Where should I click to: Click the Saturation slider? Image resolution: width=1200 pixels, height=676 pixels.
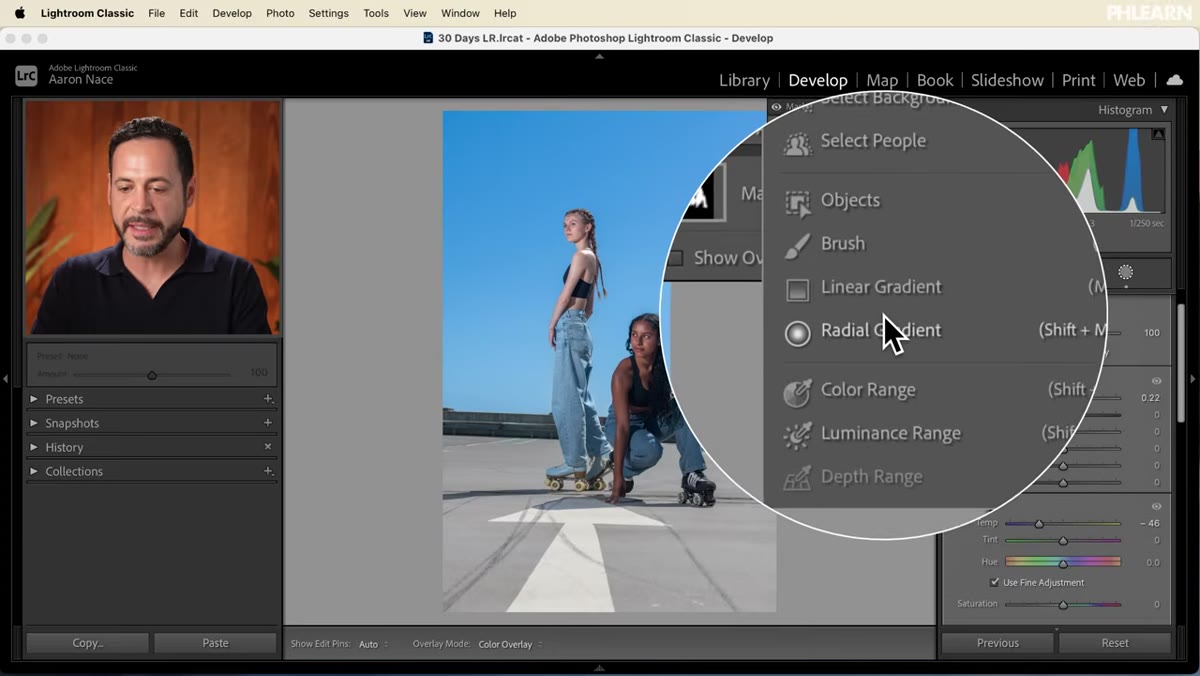(x=1063, y=604)
